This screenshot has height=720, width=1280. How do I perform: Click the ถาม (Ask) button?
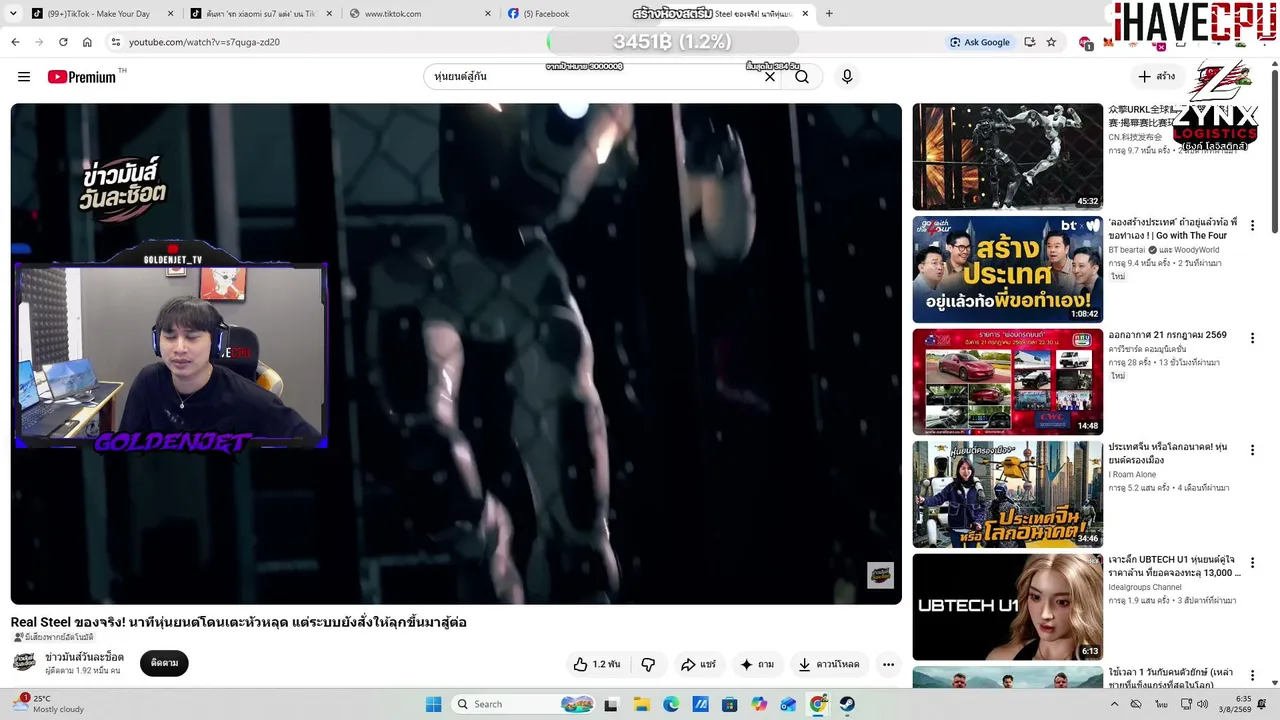(x=757, y=664)
